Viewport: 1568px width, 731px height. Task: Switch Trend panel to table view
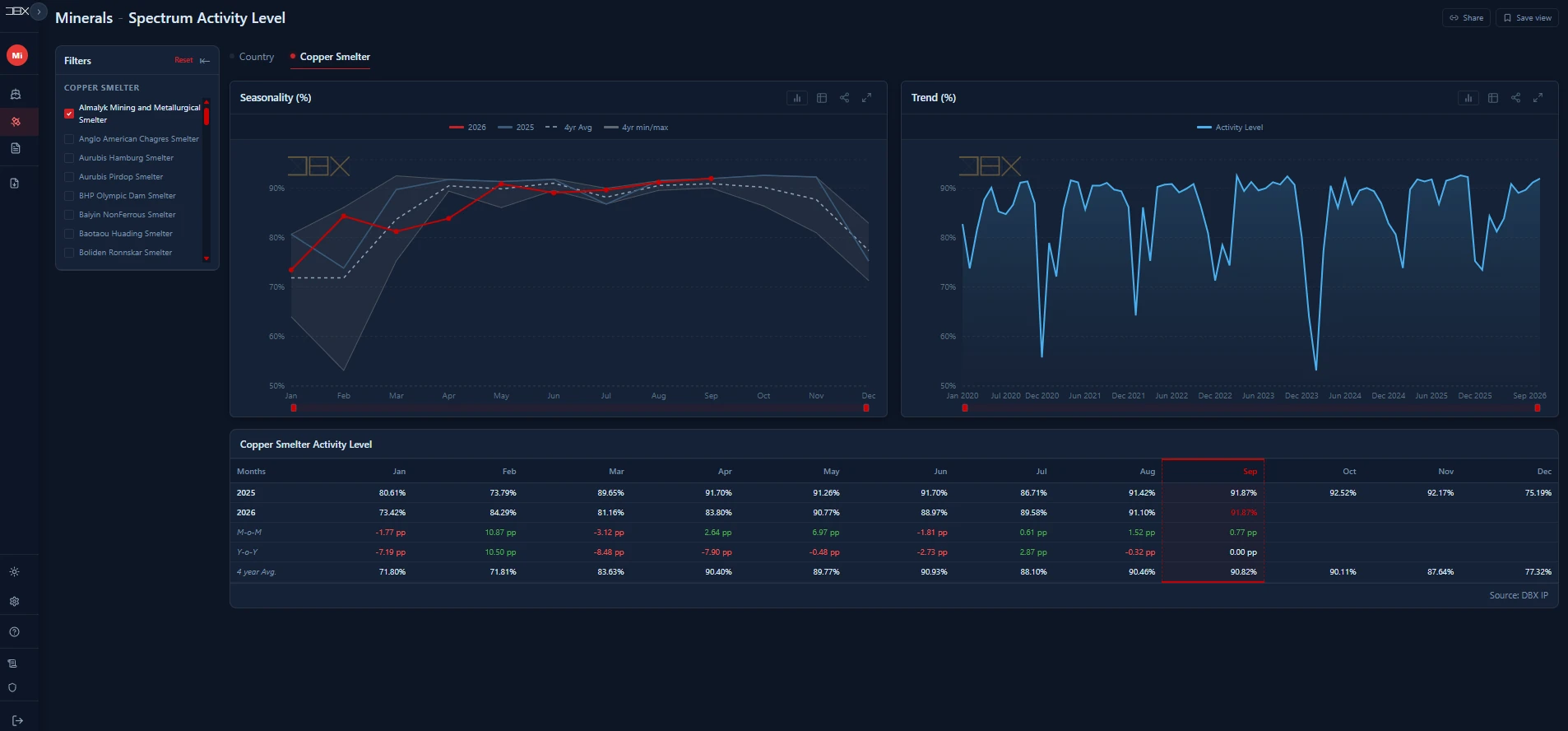pyautogui.click(x=1493, y=98)
